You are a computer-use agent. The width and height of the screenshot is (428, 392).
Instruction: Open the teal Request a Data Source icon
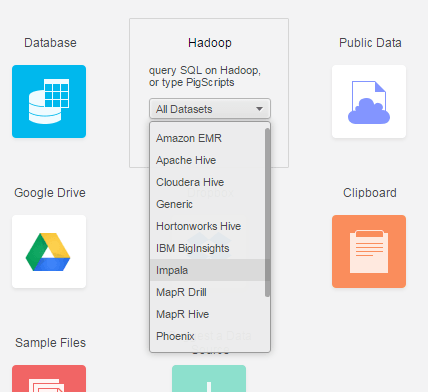point(209,378)
